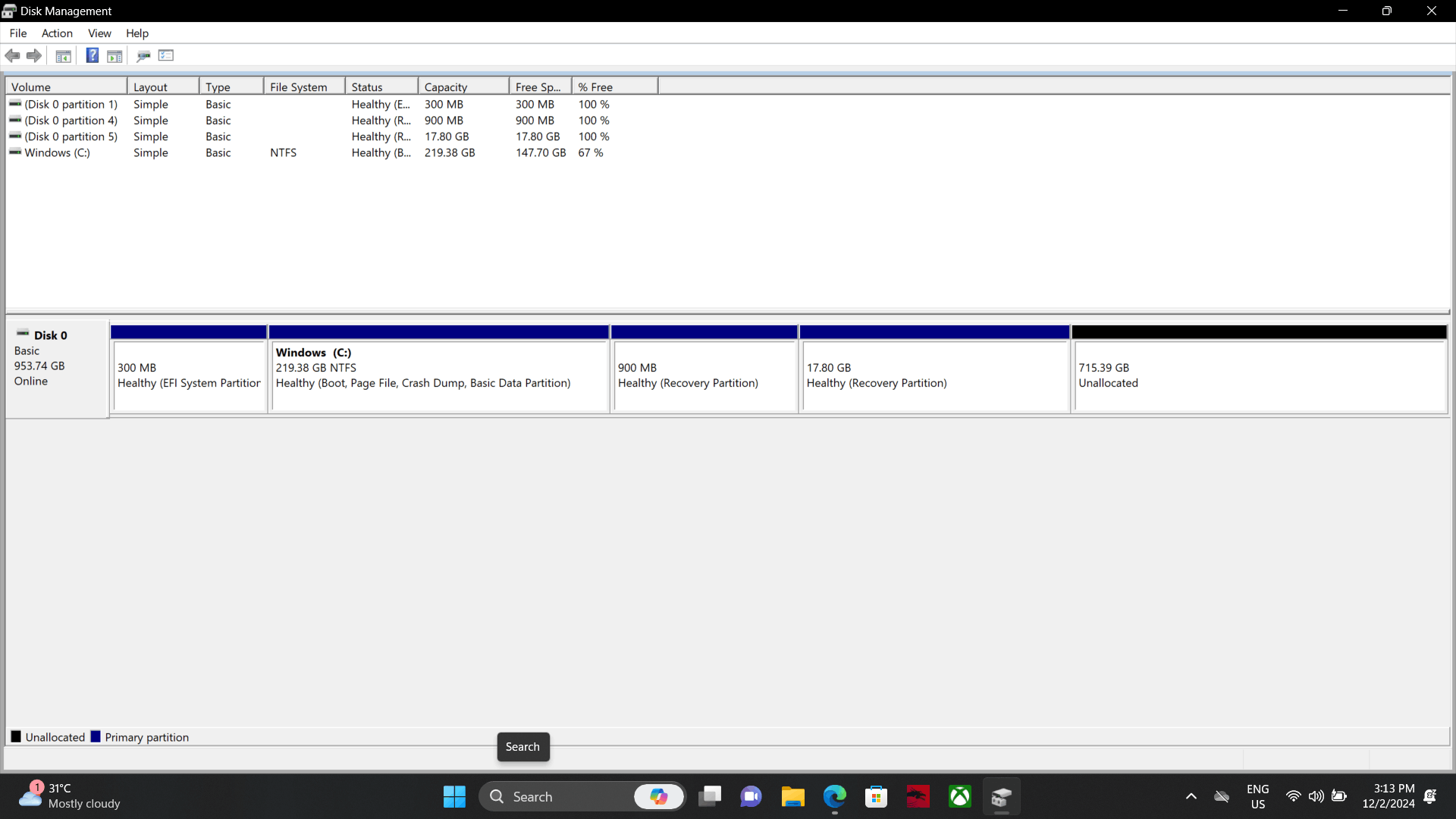Click the 17.80 GB capacity cell in list
The height and width of the screenshot is (819, 1456).
pyautogui.click(x=447, y=136)
